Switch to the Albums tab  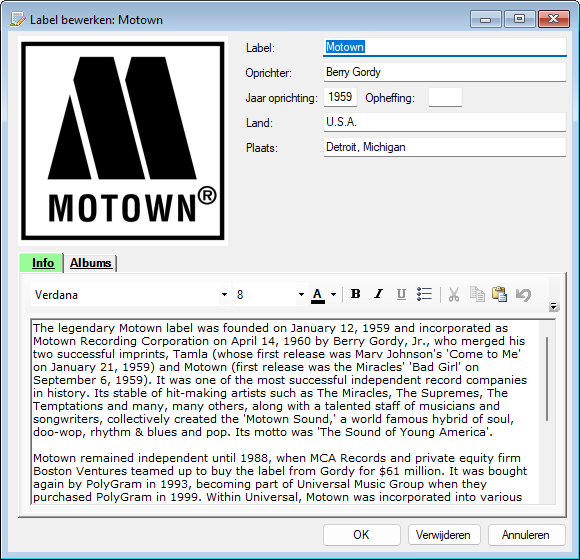point(91,263)
